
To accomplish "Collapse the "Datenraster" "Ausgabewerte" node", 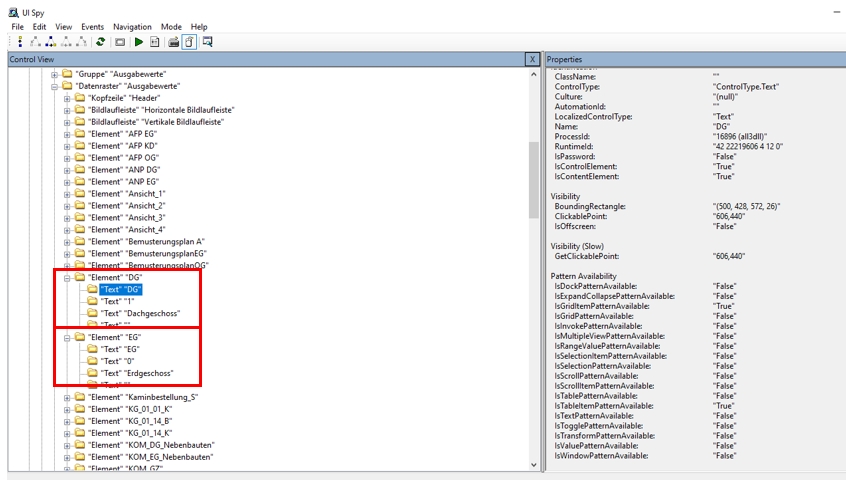I will point(54,86).
